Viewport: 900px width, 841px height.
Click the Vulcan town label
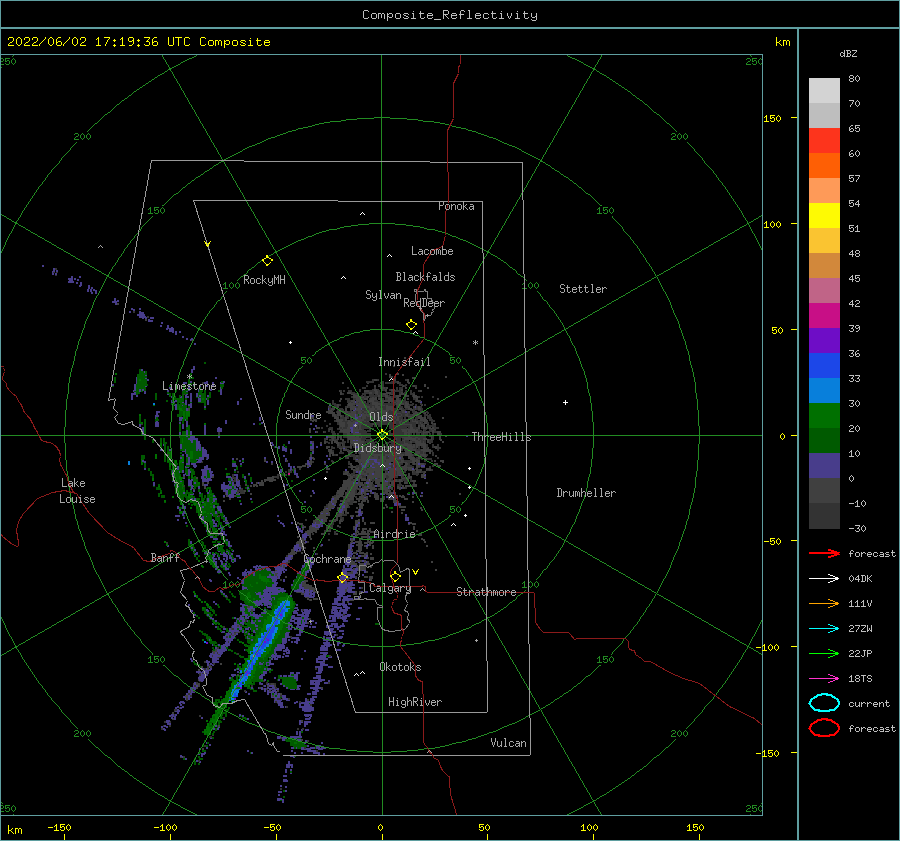[x=509, y=743]
